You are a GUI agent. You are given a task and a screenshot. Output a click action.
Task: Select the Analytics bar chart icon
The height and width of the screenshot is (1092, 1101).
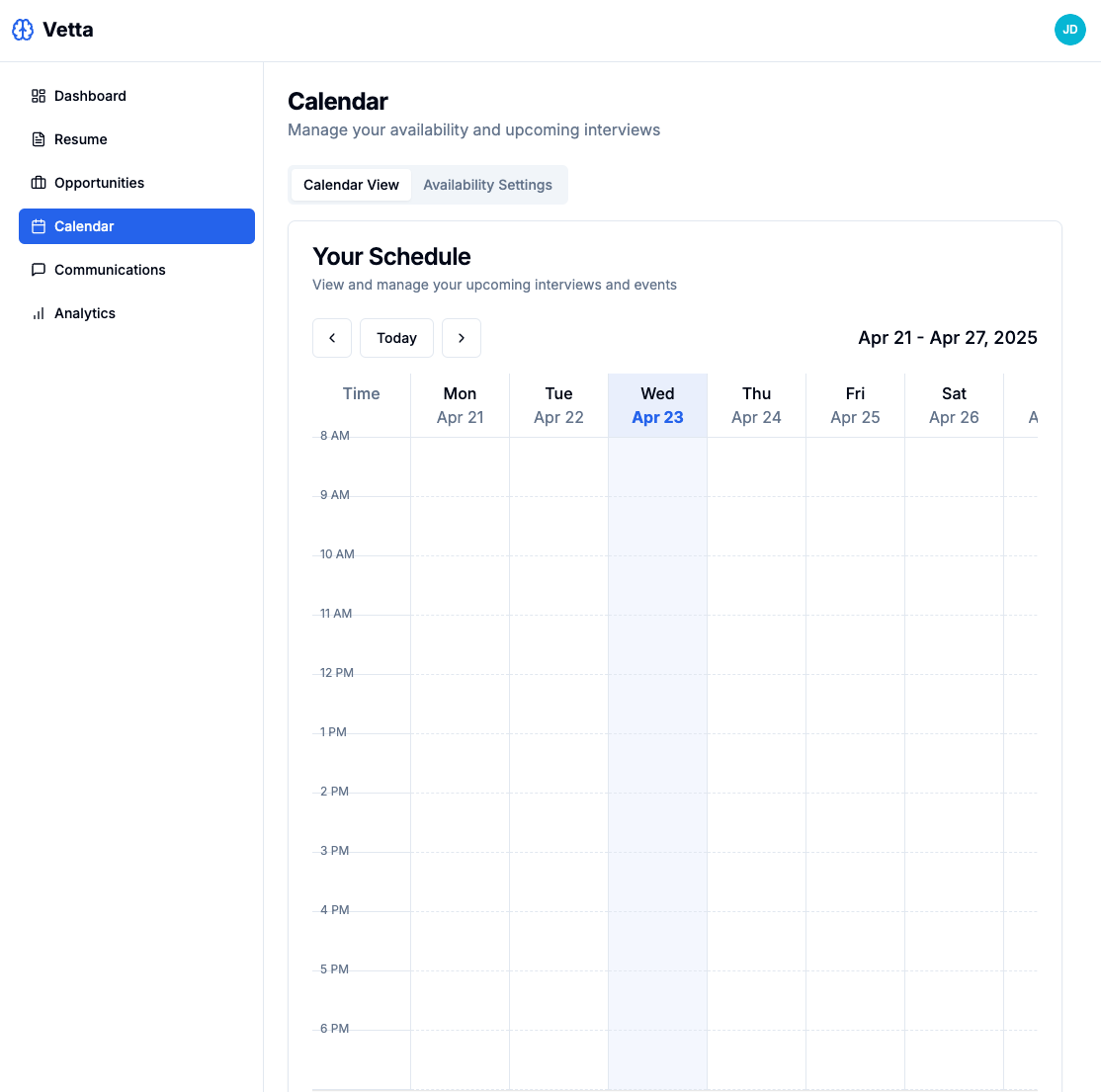[x=39, y=313]
